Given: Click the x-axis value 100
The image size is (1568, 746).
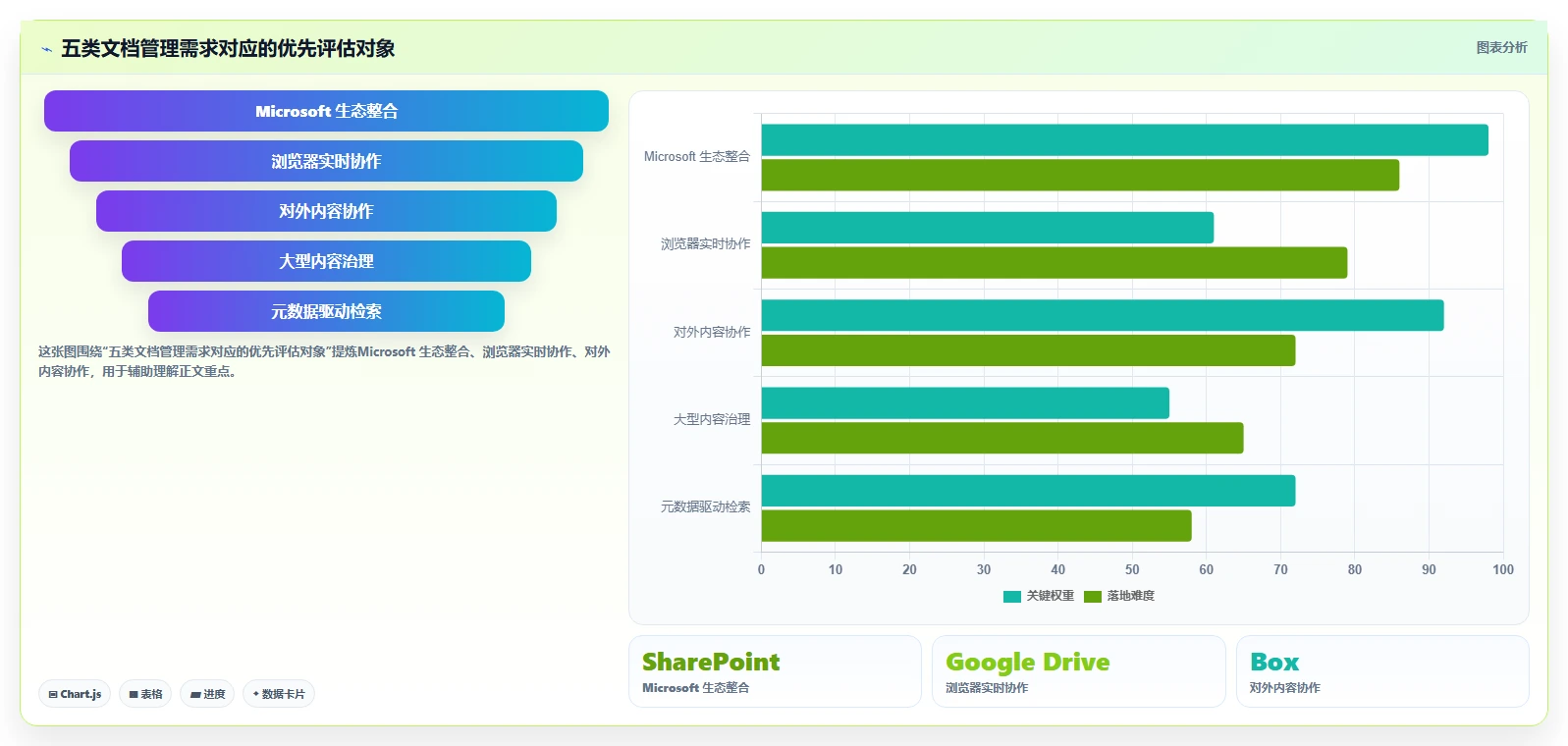Looking at the screenshot, I should 1503,569.
